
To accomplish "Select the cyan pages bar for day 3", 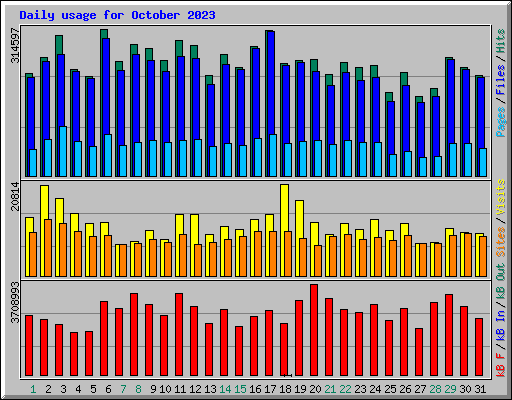I will [63, 151].
